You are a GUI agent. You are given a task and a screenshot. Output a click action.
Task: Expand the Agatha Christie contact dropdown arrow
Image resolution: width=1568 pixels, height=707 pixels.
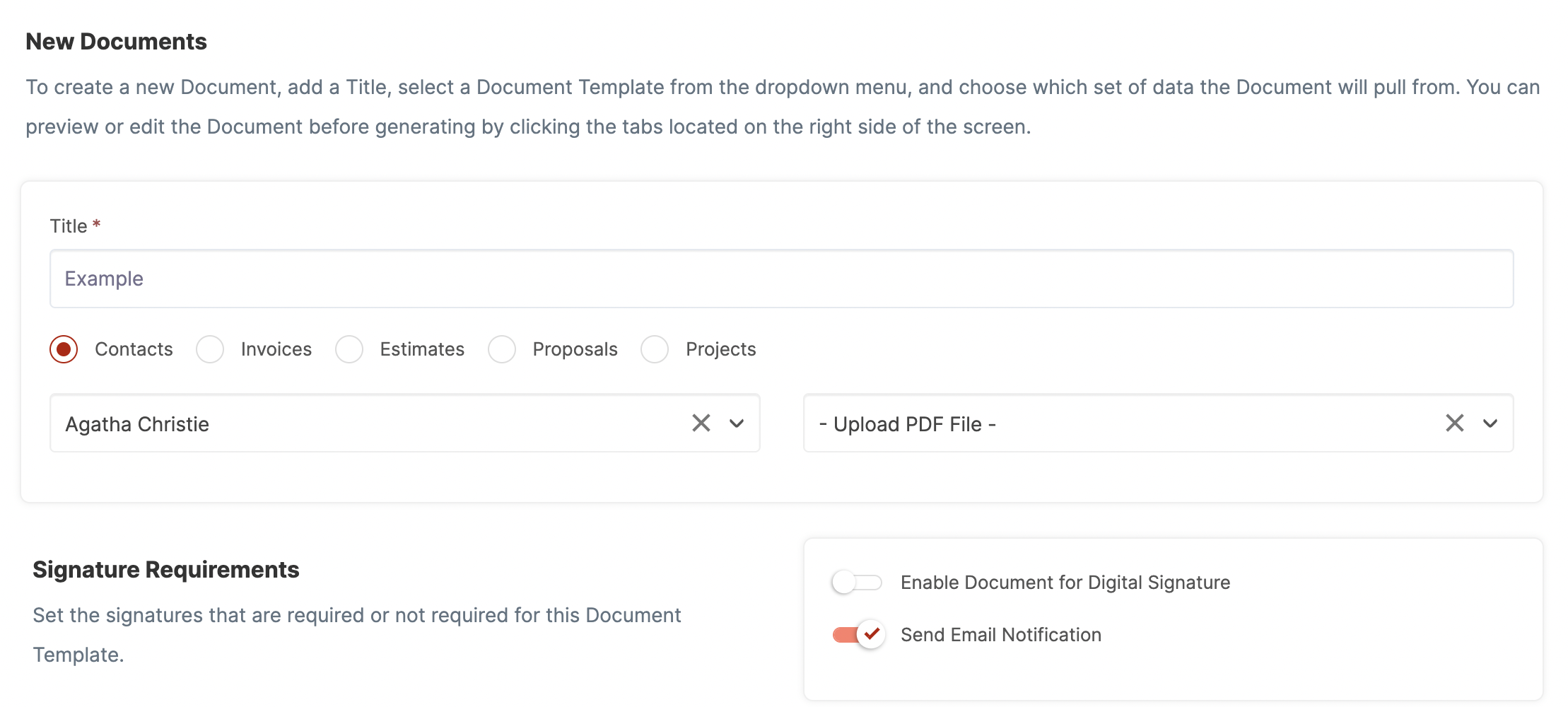point(737,423)
